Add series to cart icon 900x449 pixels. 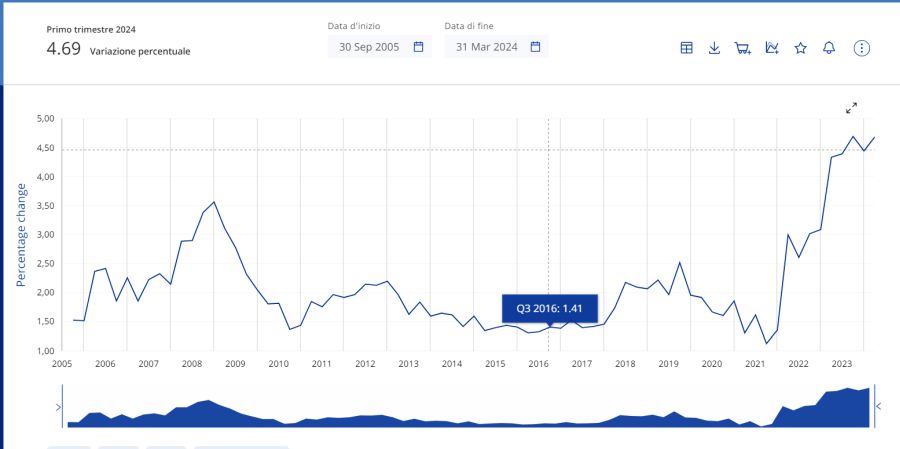point(743,48)
